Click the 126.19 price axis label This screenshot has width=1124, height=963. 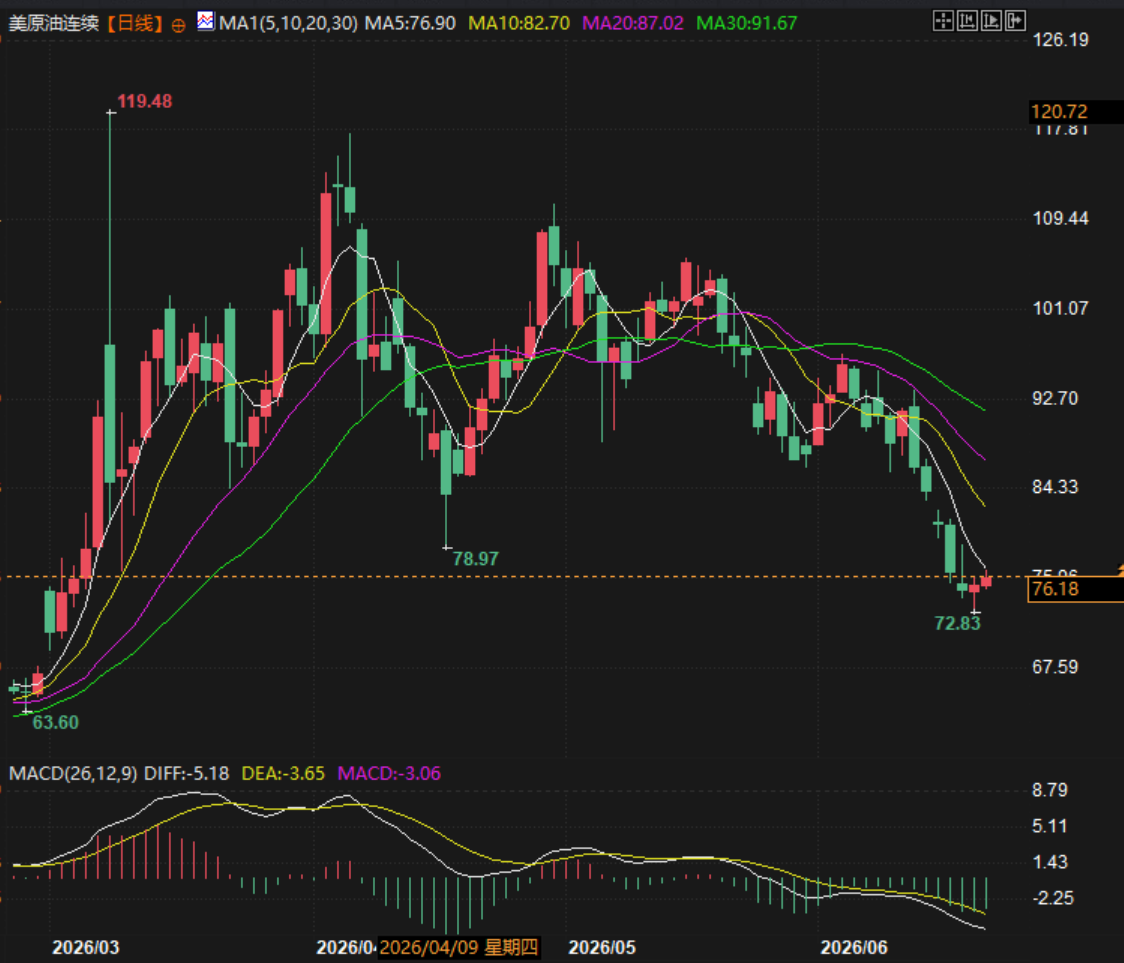click(x=1060, y=40)
